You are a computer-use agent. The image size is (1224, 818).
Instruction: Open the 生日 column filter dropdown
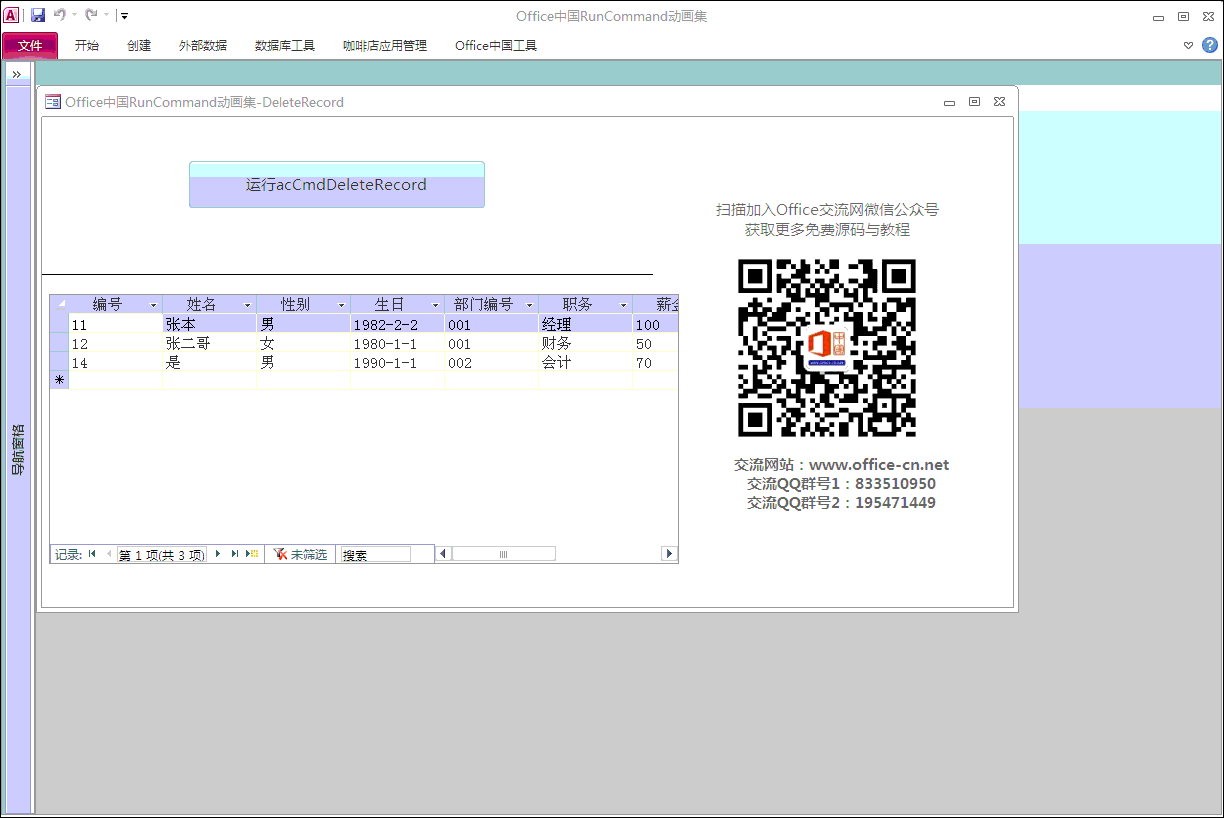pos(436,305)
